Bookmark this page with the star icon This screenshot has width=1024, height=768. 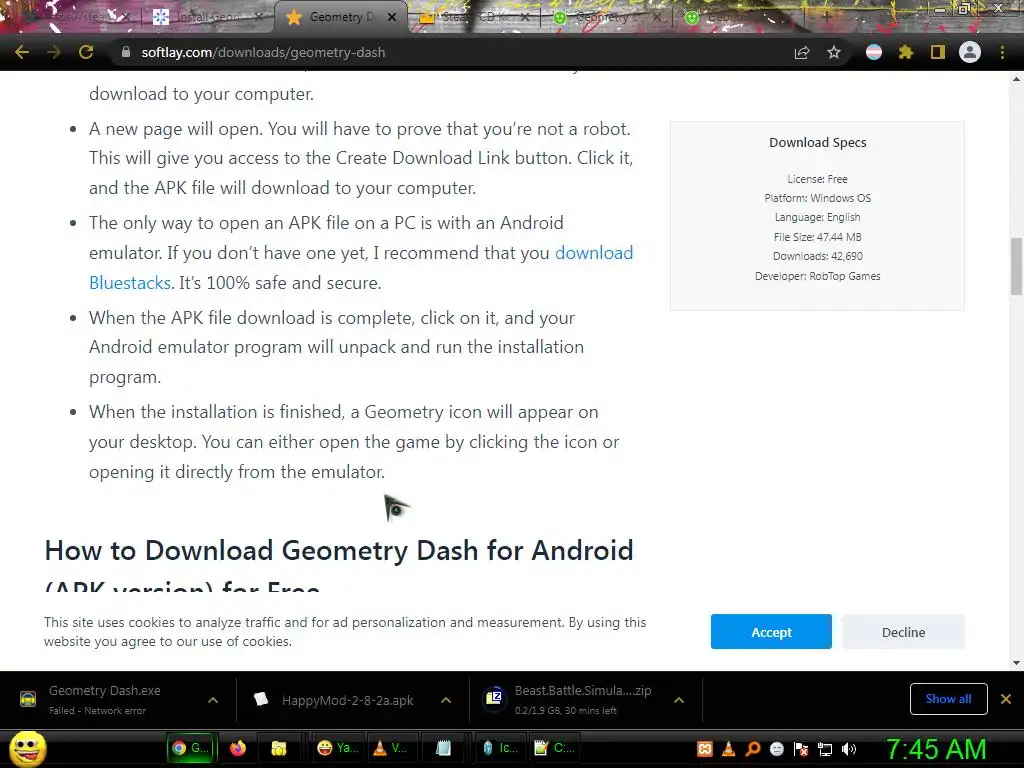[x=834, y=52]
